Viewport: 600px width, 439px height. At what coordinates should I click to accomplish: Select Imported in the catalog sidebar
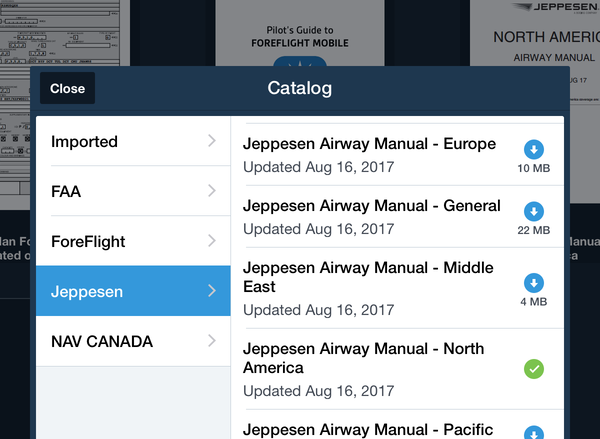tap(85, 142)
